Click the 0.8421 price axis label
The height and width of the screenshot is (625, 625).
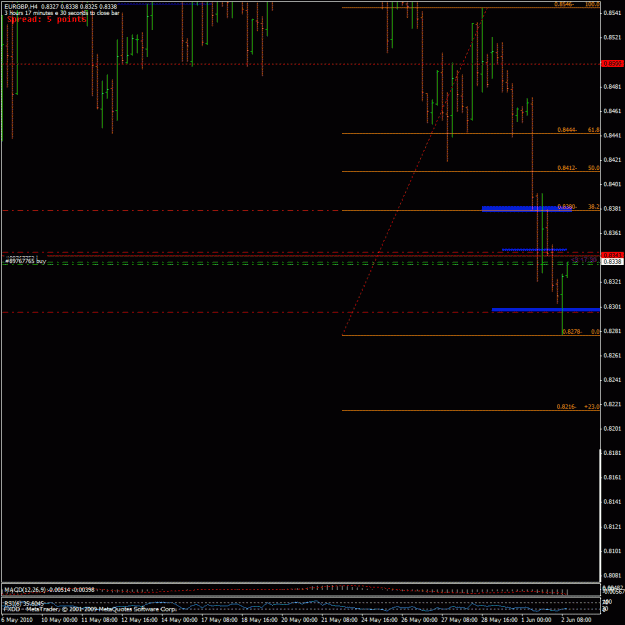(x=612, y=160)
